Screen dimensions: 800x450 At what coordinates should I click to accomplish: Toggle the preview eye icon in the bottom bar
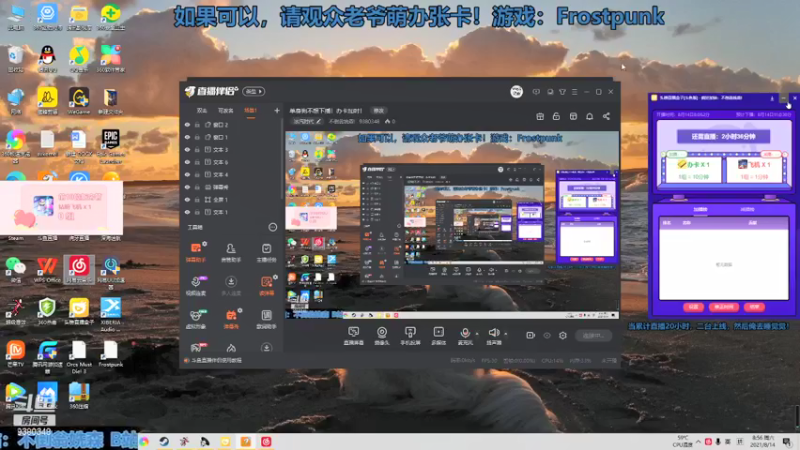click(546, 336)
